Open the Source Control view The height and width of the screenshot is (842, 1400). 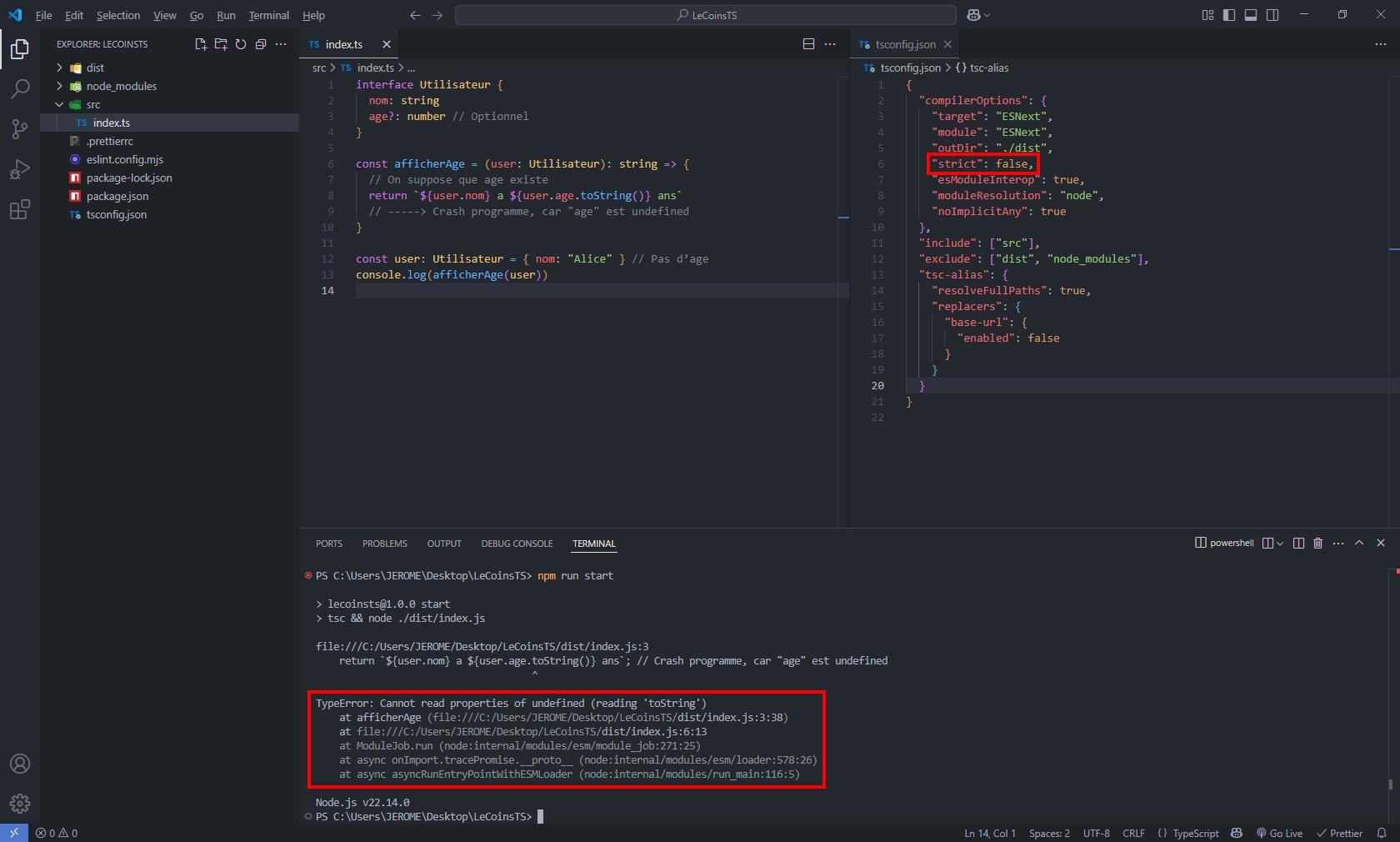pyautogui.click(x=20, y=129)
